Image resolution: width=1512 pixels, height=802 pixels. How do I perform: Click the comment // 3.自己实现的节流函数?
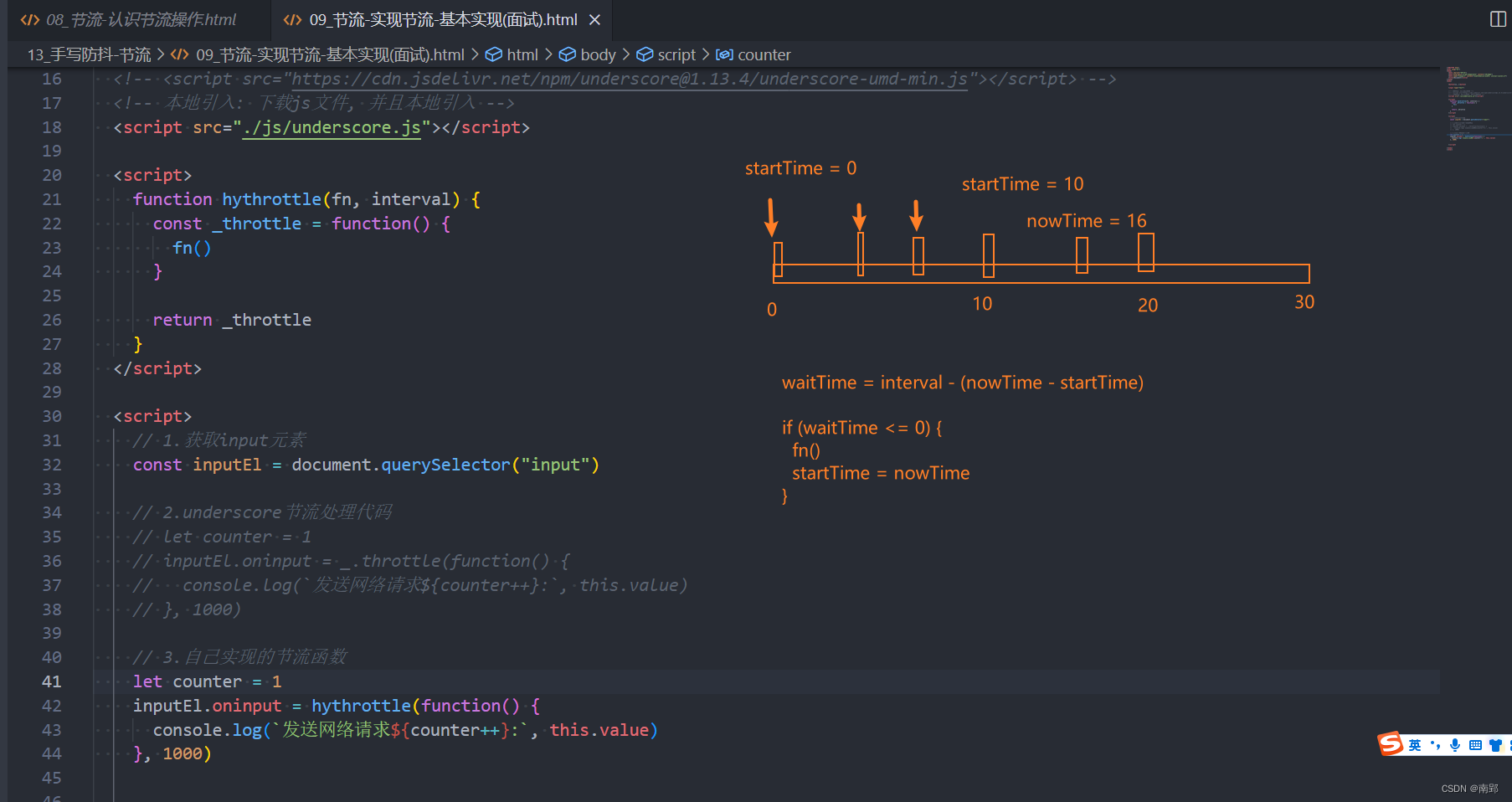coord(239,657)
